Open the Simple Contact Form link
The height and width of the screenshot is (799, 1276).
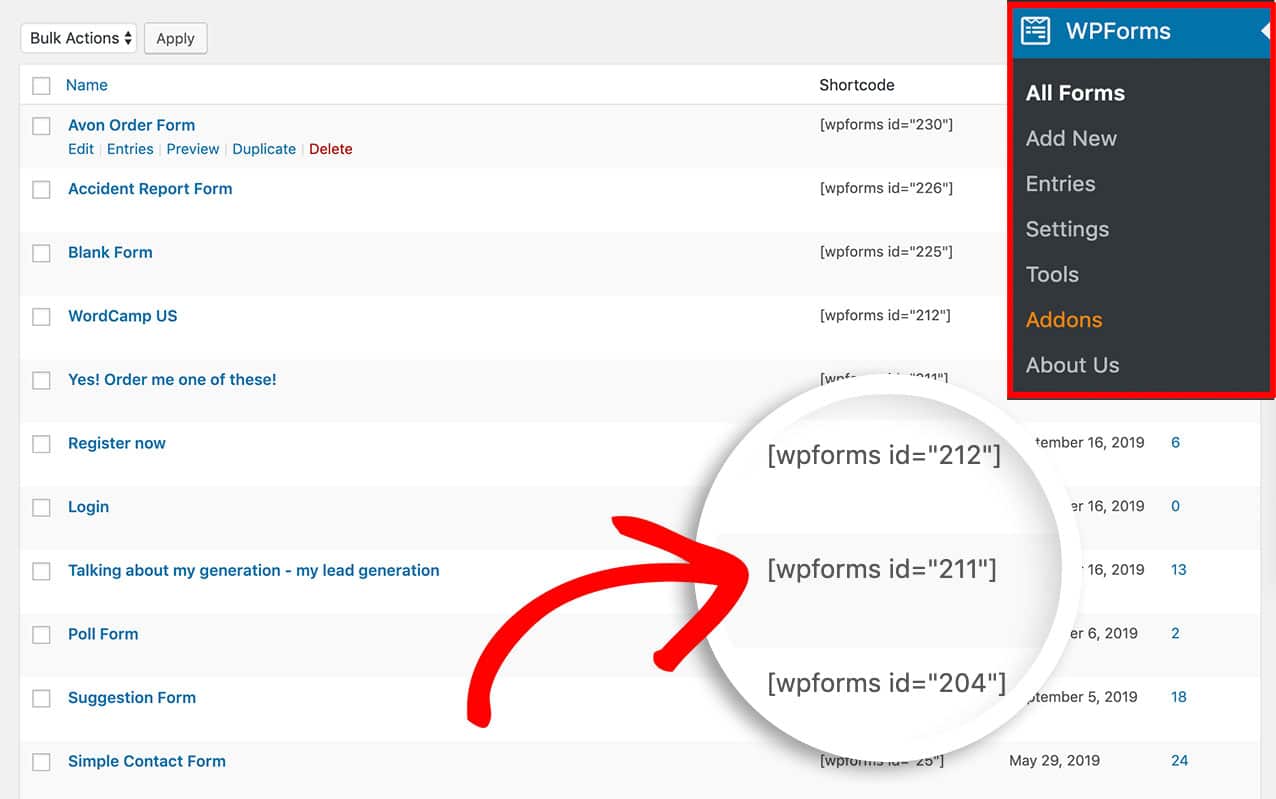(x=147, y=761)
